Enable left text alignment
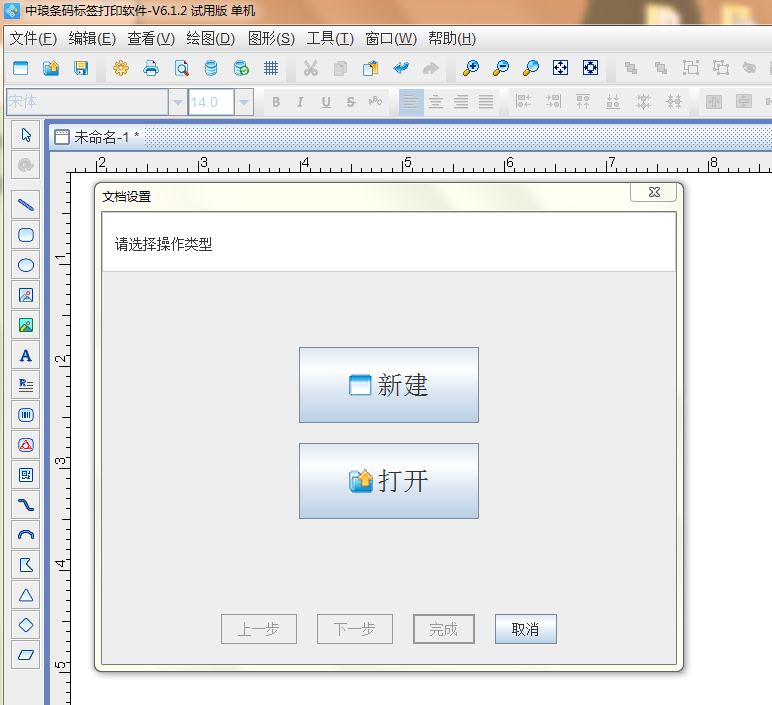The height and width of the screenshot is (705, 772). point(410,102)
